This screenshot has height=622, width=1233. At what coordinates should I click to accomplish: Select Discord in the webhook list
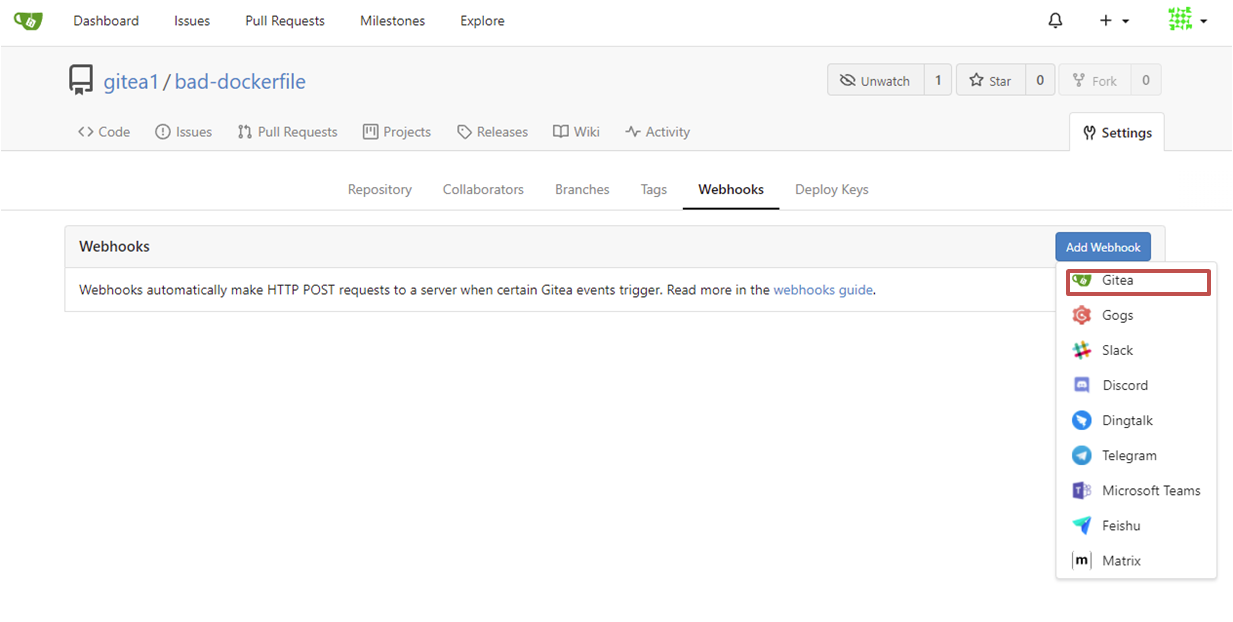point(1136,386)
